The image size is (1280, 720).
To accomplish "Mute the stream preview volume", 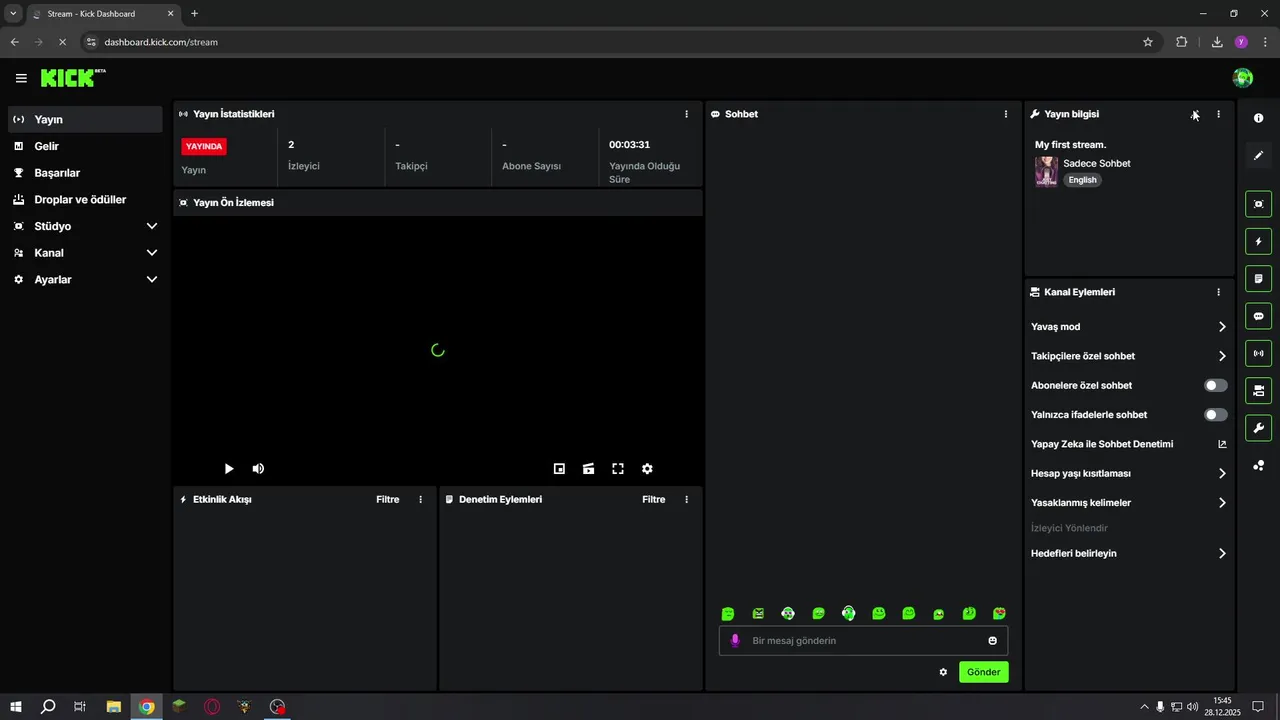I will tap(258, 468).
